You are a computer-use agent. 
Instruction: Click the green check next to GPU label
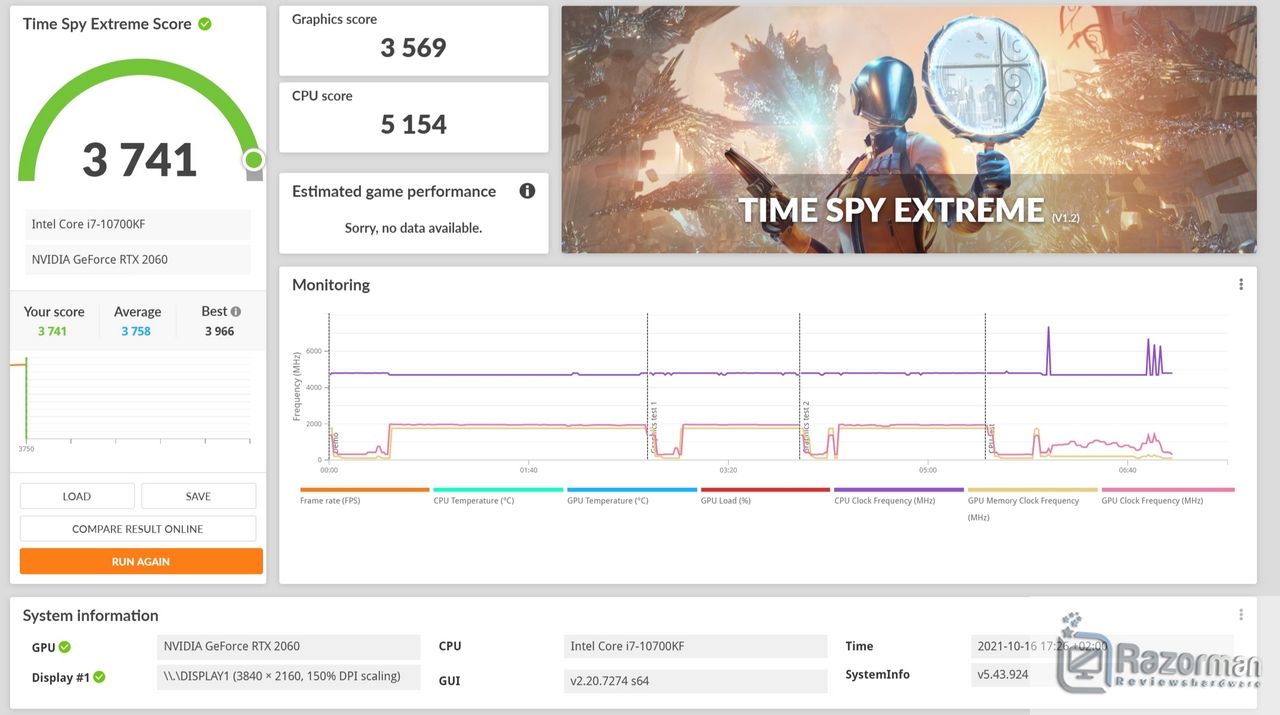point(65,647)
